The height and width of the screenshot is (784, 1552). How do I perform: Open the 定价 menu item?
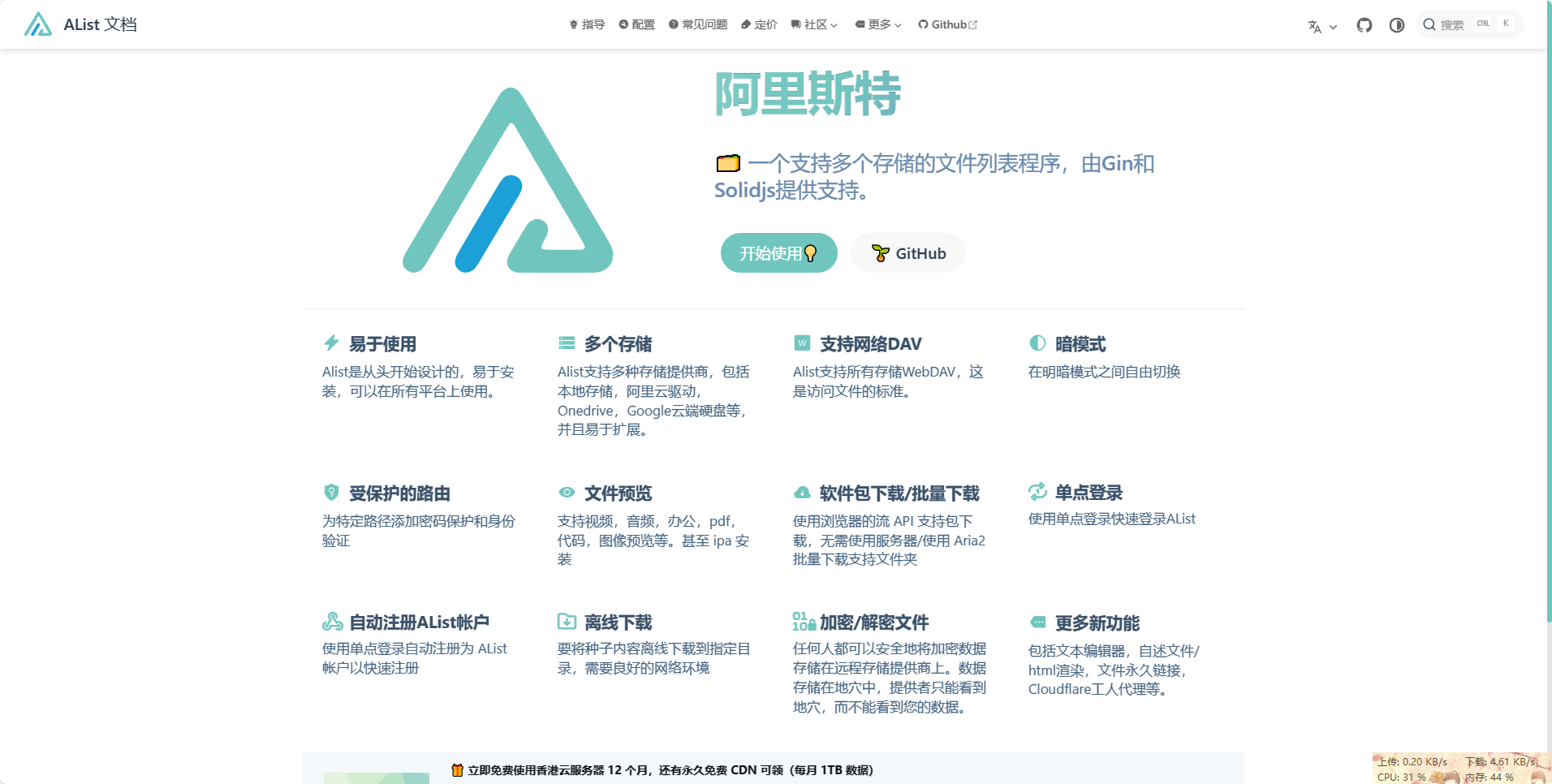pos(759,24)
